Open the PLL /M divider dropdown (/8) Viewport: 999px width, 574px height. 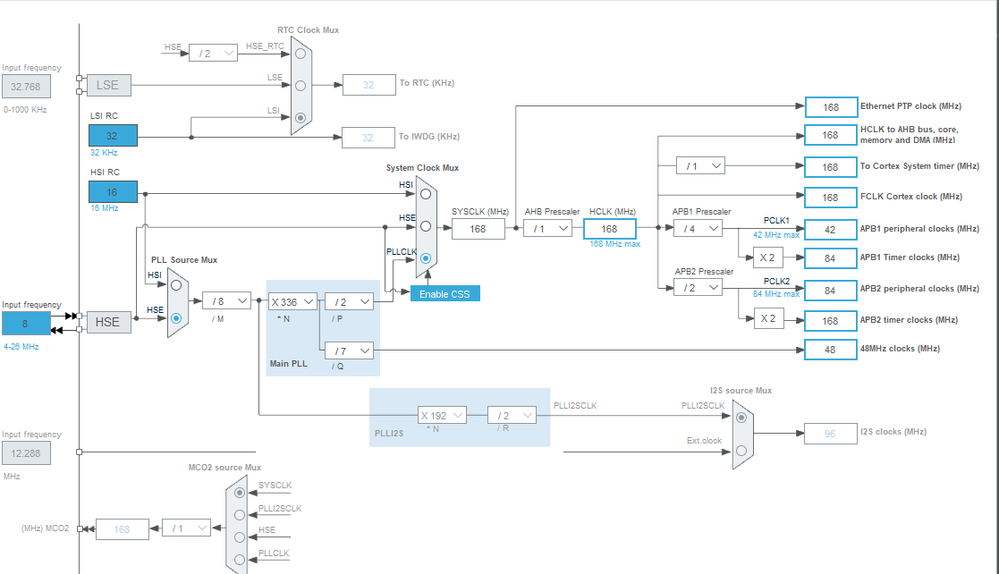(227, 301)
